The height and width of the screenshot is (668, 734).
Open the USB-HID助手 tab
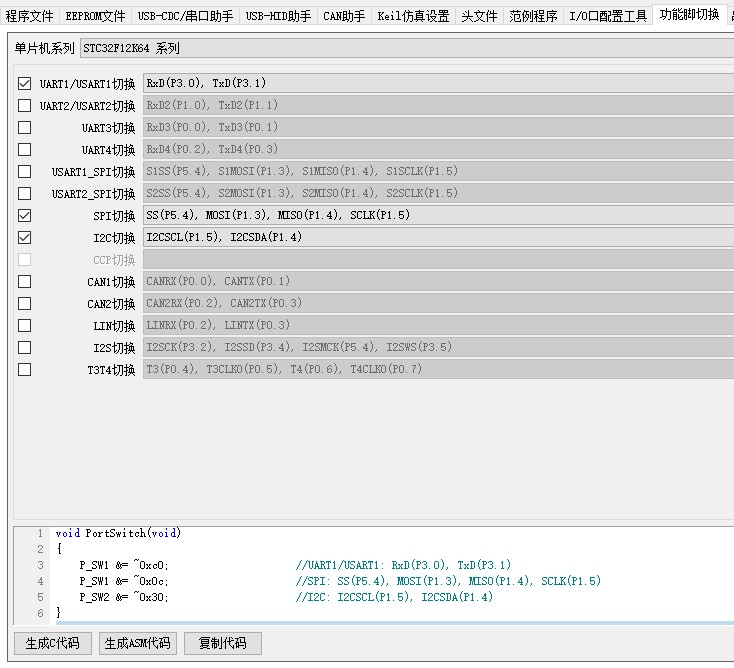tap(279, 16)
